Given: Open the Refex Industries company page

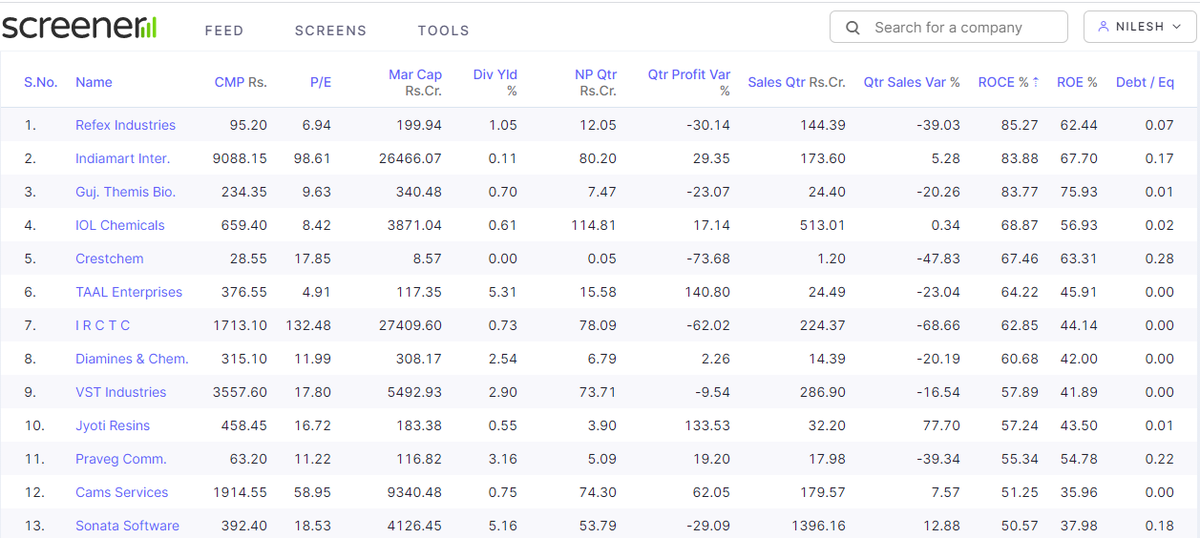Looking at the screenshot, I should (x=125, y=125).
